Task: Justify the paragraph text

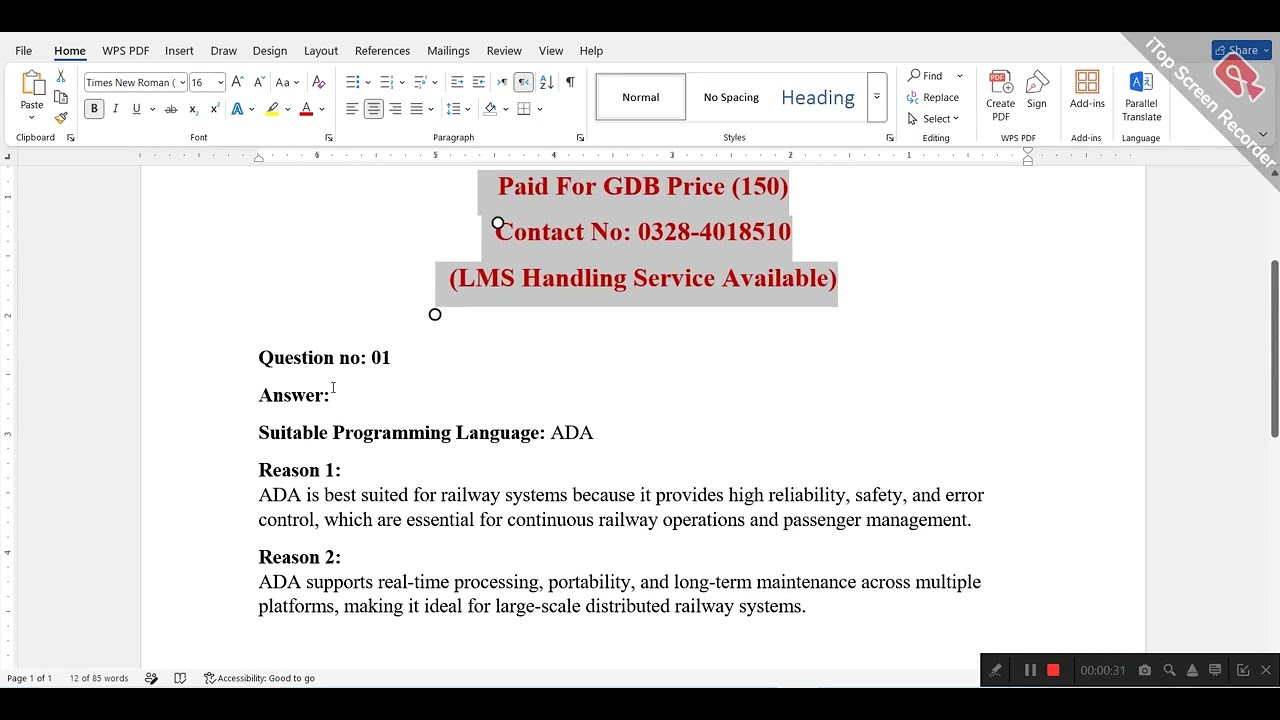Action: [417, 109]
